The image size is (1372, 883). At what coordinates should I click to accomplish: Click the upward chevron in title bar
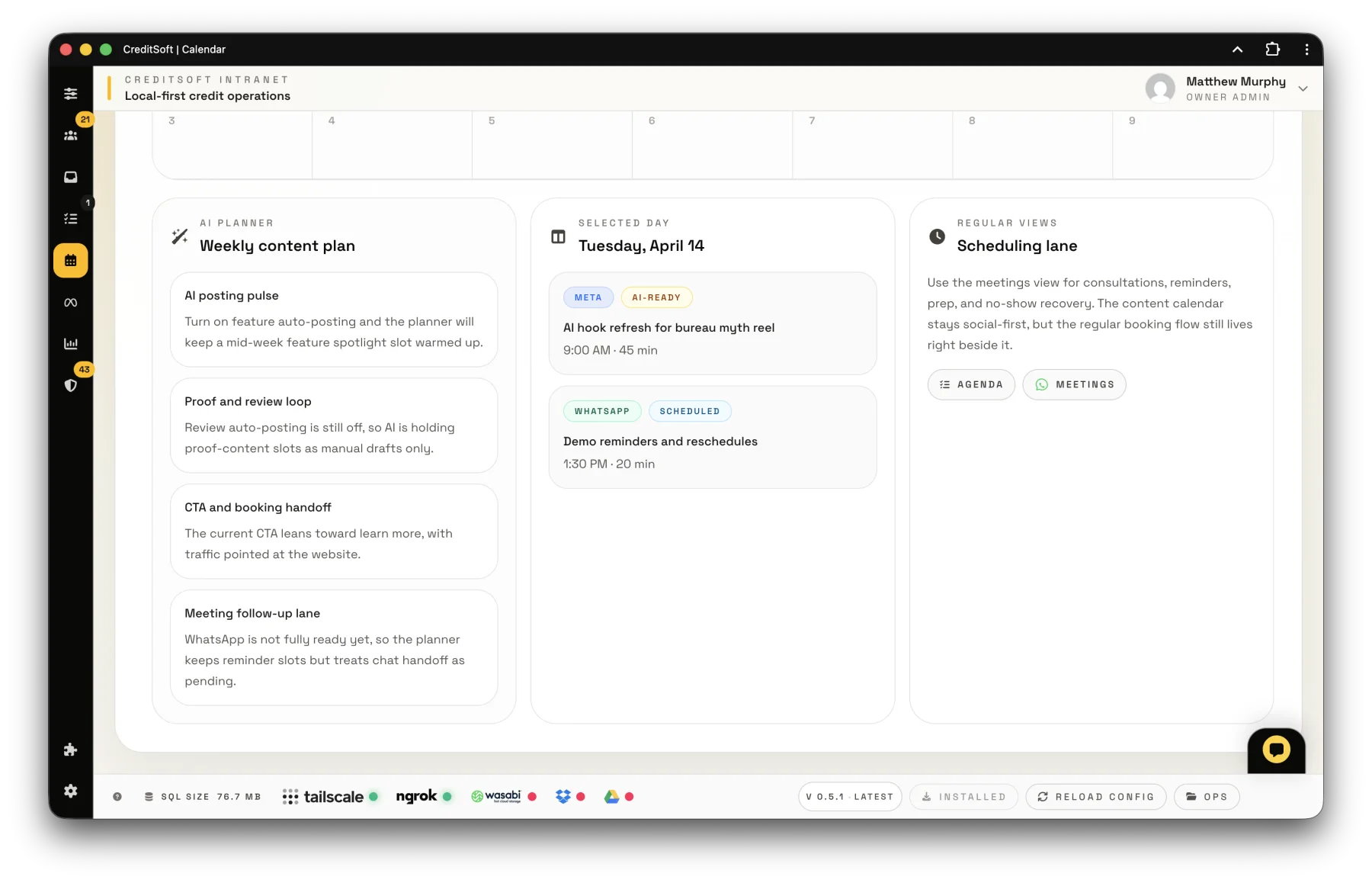pyautogui.click(x=1237, y=50)
